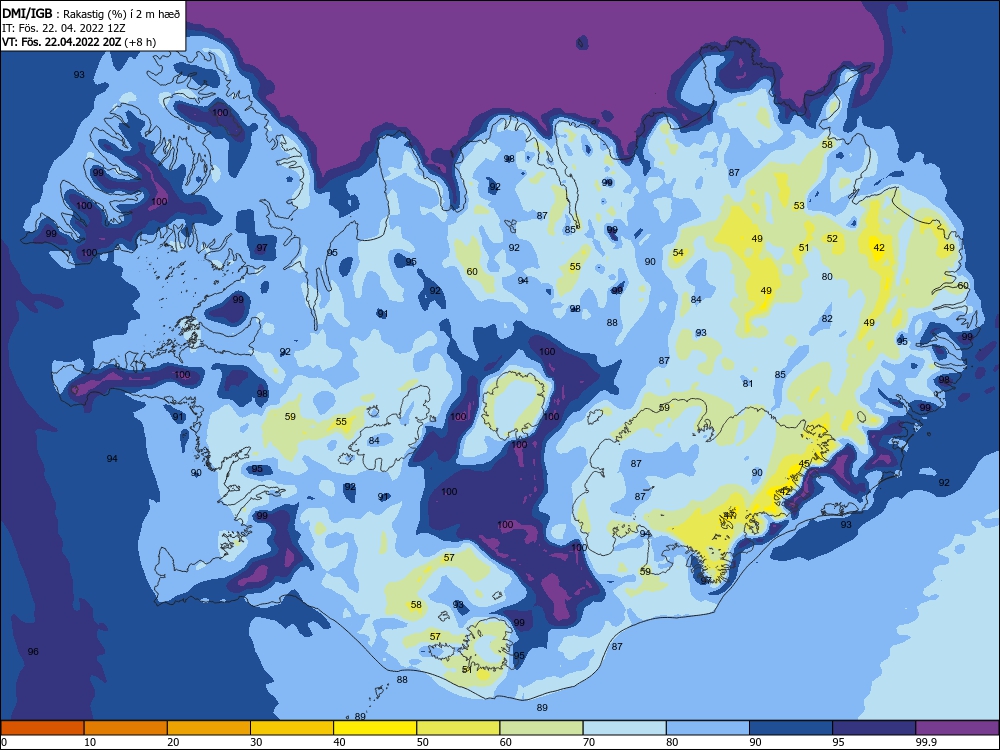Click the '10' tick label in the legend

point(90,742)
